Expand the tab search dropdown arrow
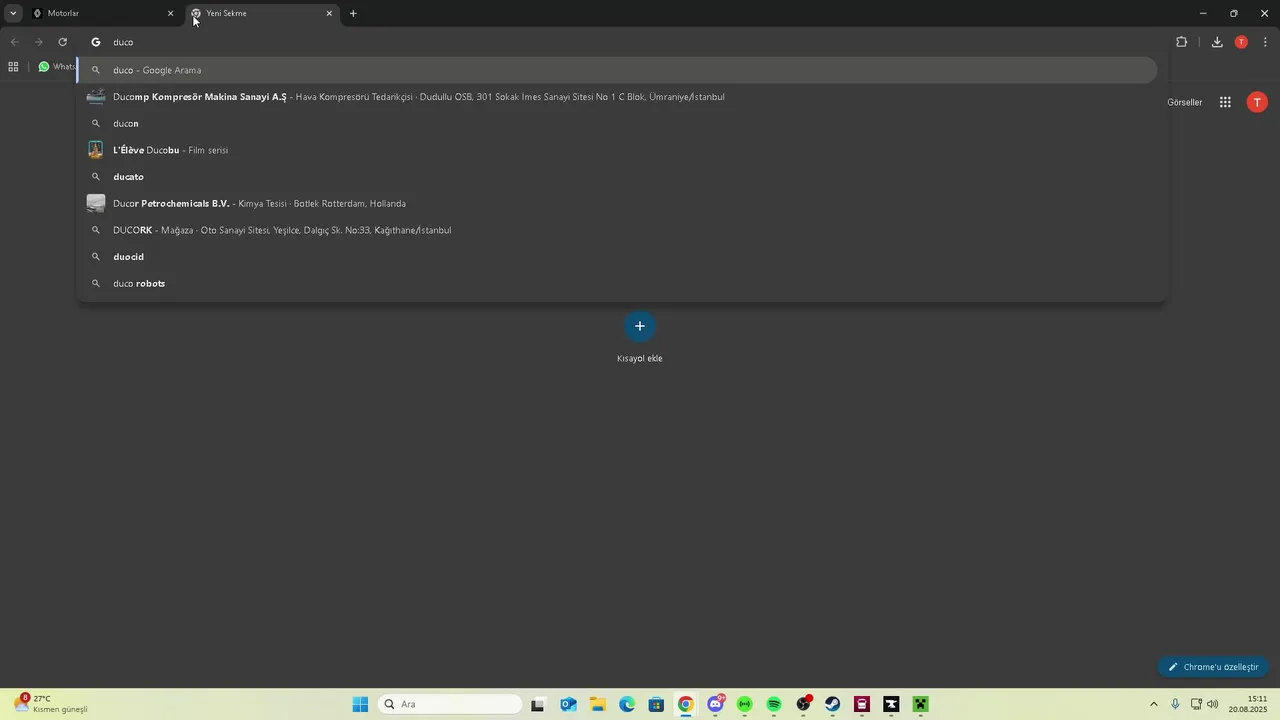1280x720 pixels. click(x=13, y=13)
